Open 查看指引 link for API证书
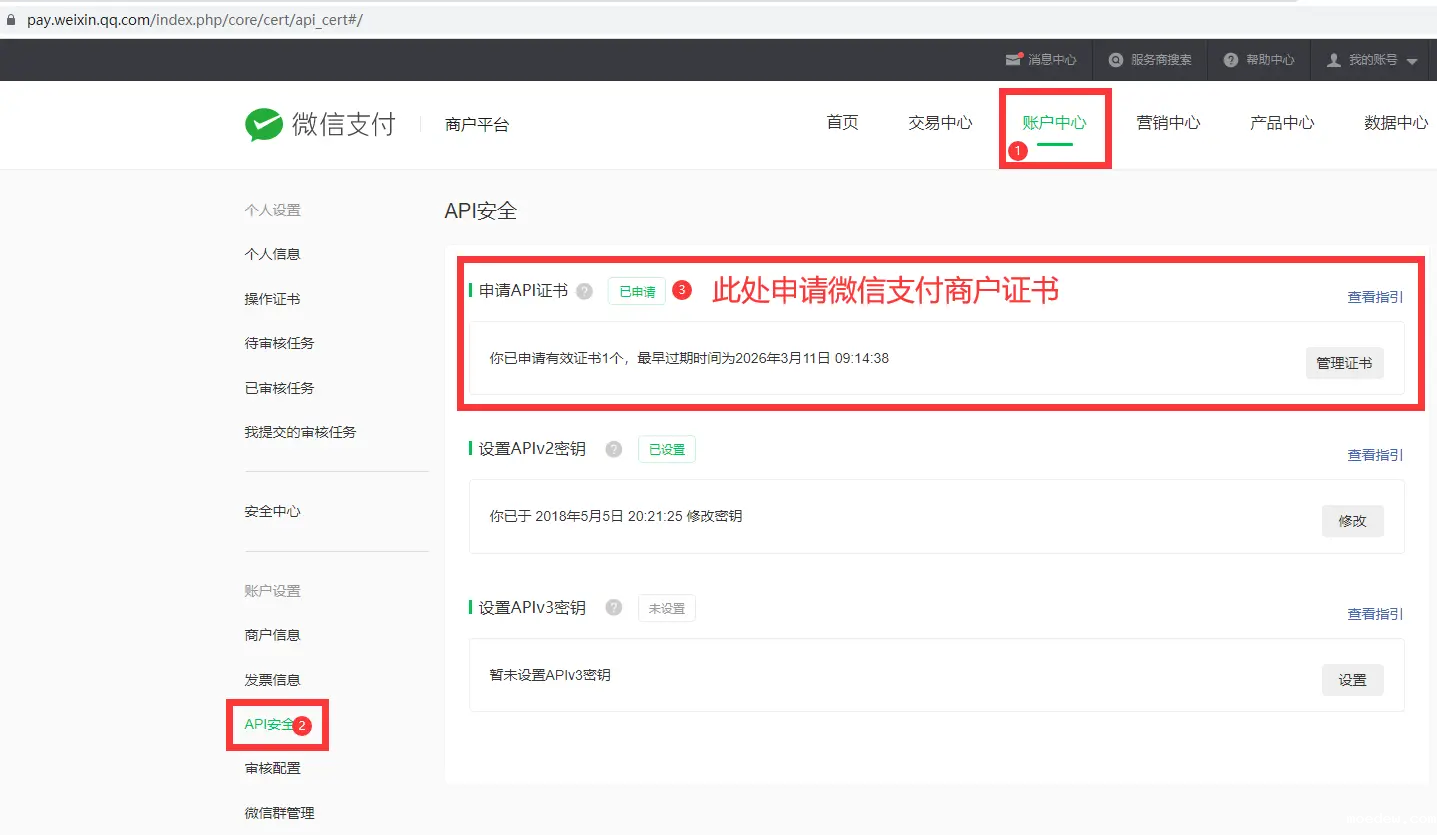This screenshot has width=1437, height=835. coord(1375,297)
